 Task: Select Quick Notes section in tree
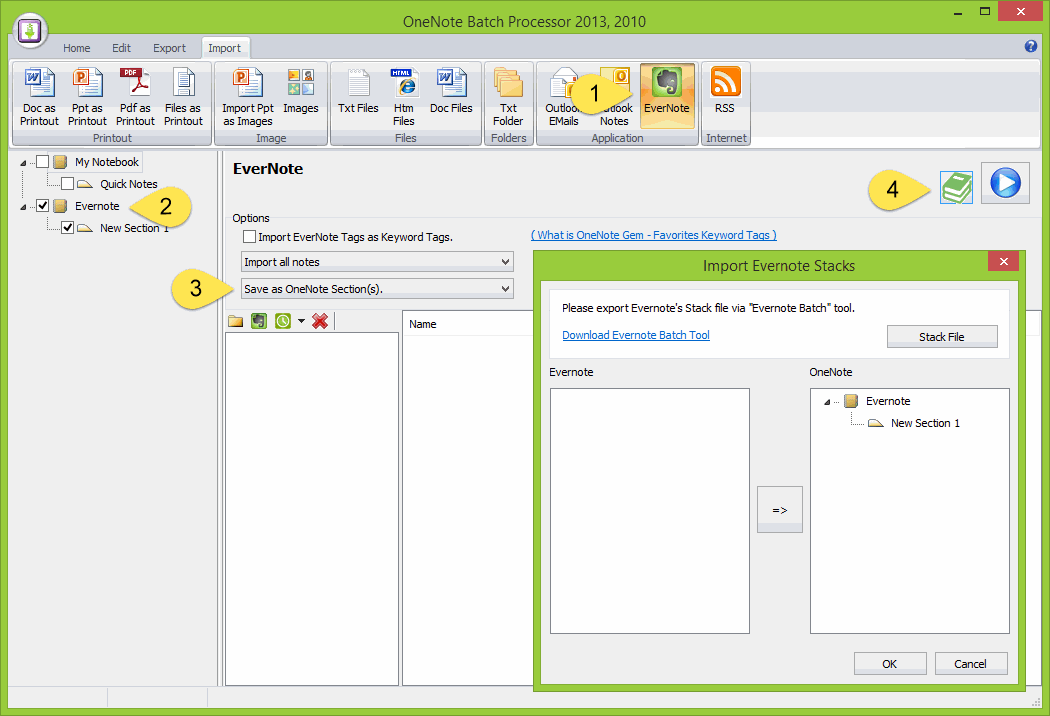[x=129, y=184]
